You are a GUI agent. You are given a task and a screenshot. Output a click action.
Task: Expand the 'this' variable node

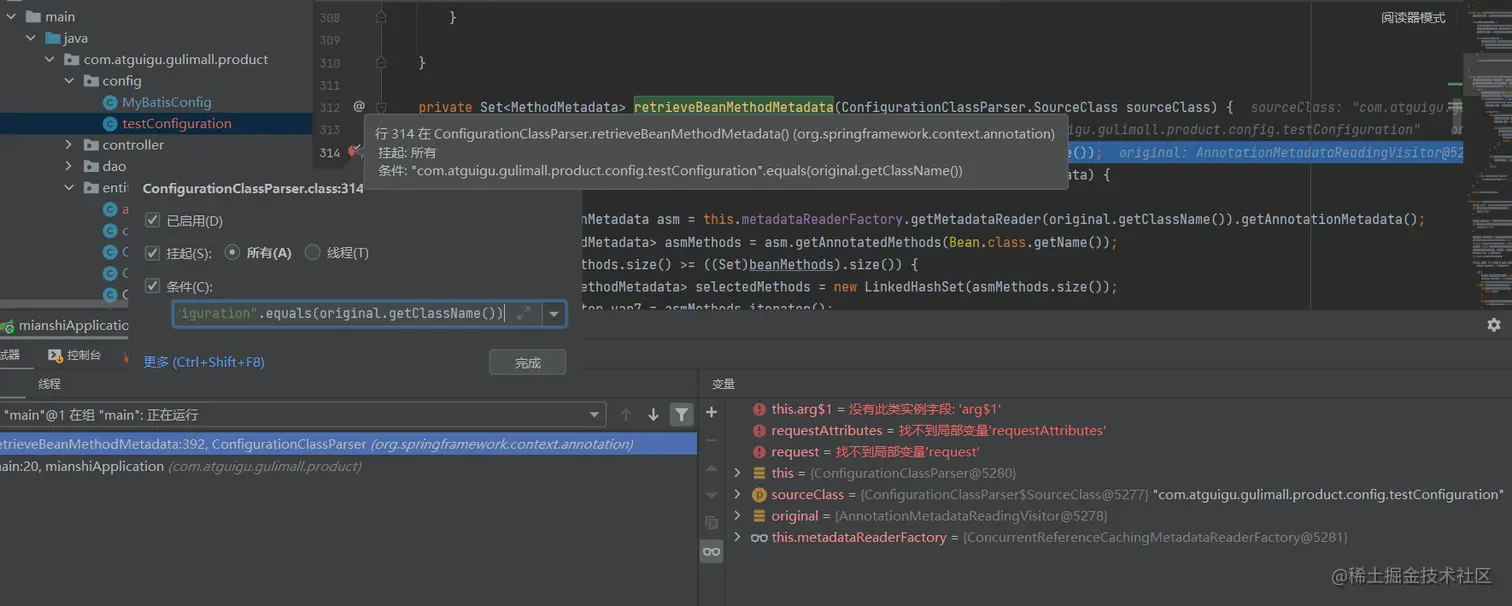(x=738, y=473)
